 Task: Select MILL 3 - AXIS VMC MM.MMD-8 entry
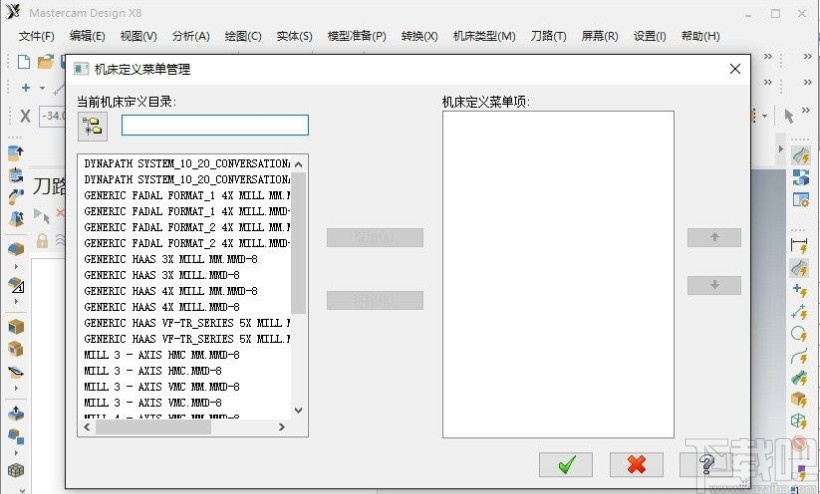[162, 387]
